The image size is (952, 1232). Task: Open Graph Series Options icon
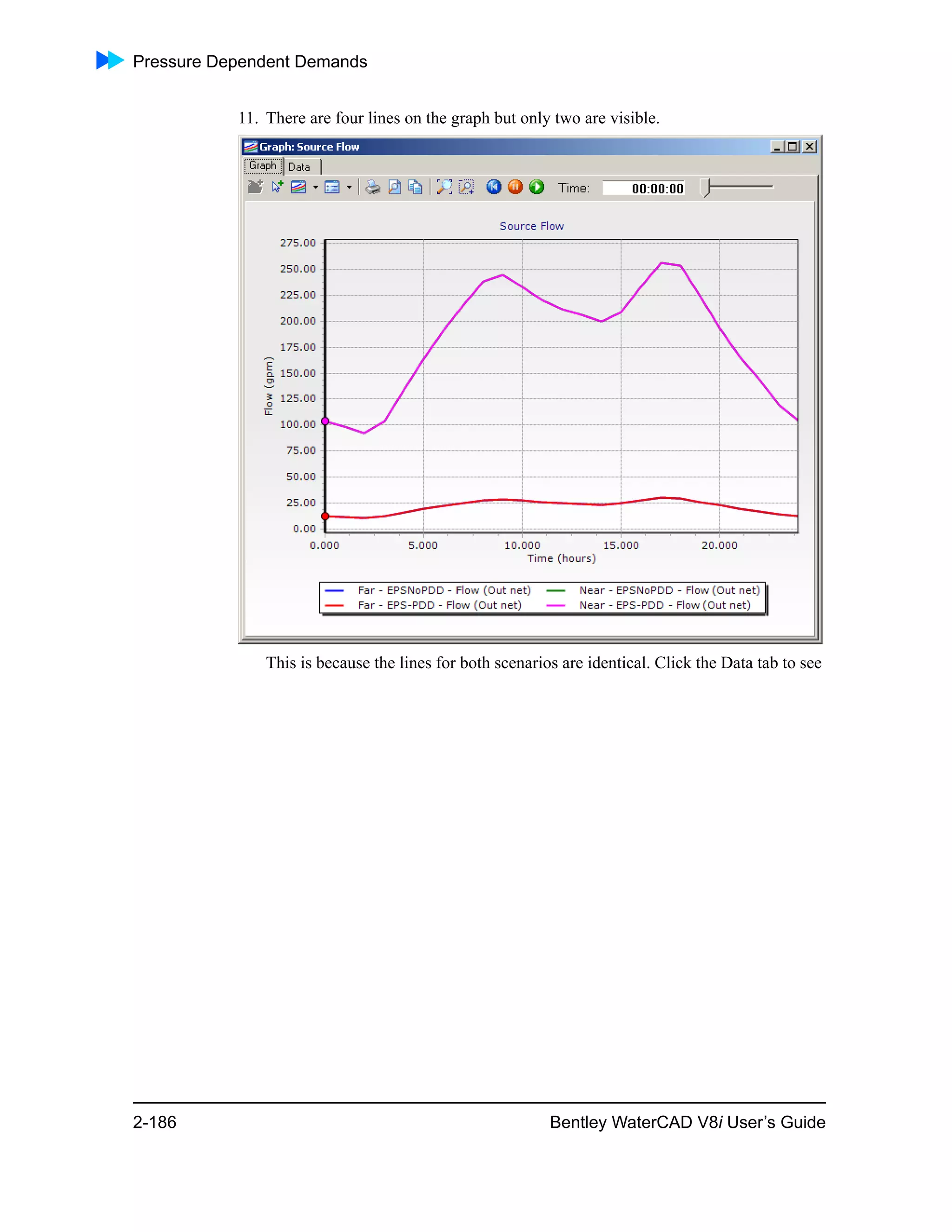(x=298, y=187)
